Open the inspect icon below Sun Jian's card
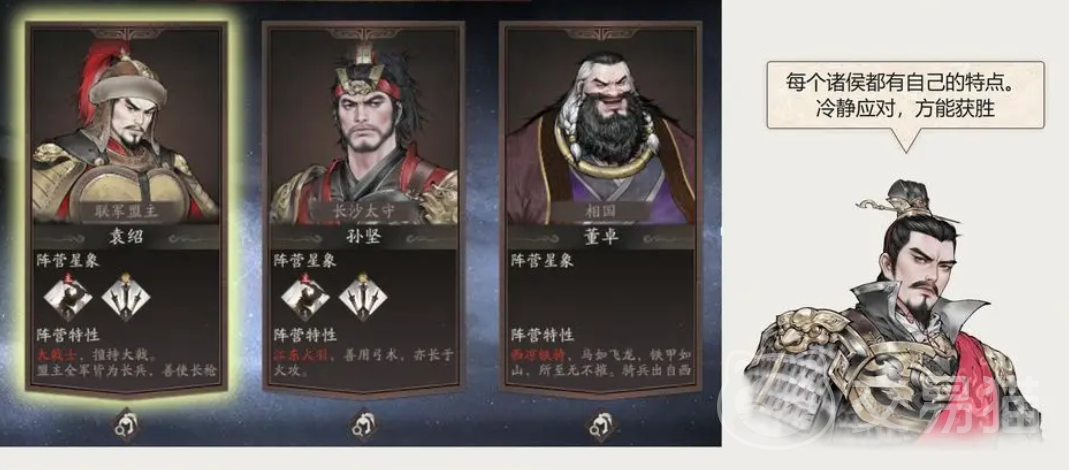This screenshot has height=470, width=1069. (363, 424)
